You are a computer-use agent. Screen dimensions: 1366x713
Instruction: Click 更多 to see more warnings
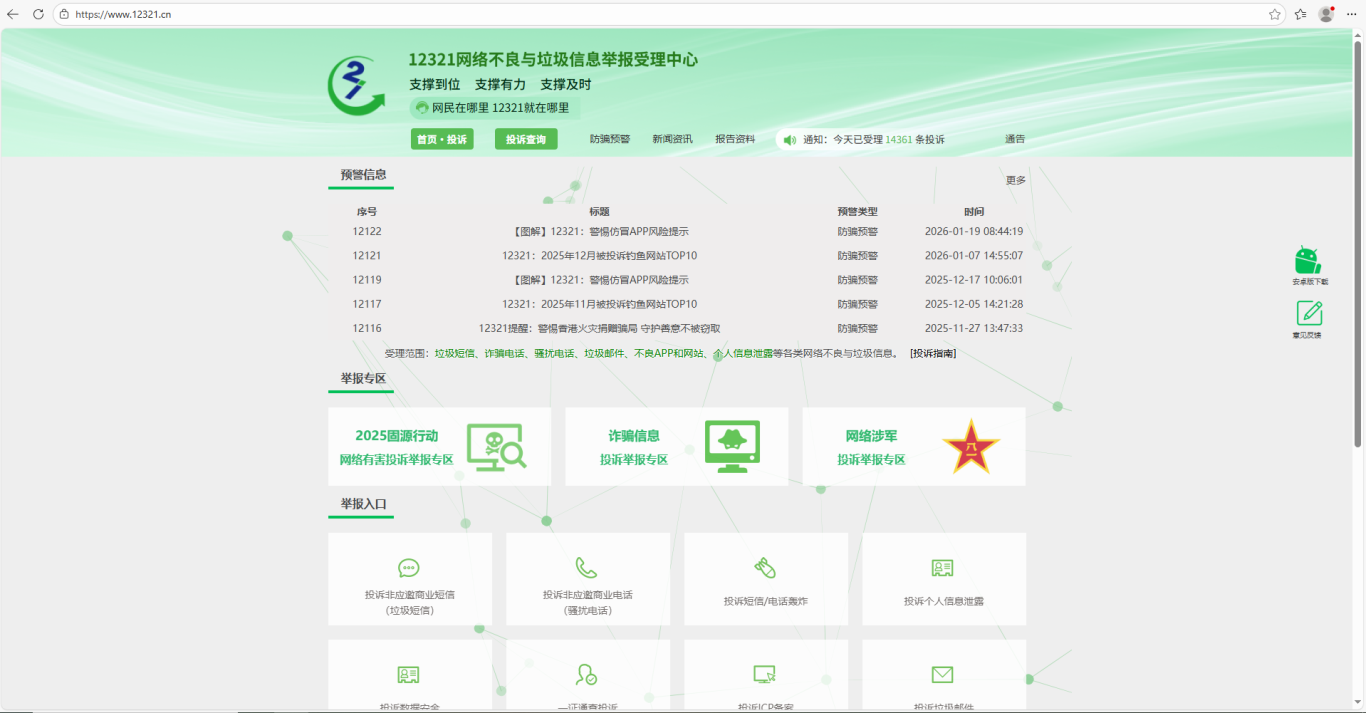point(1015,180)
